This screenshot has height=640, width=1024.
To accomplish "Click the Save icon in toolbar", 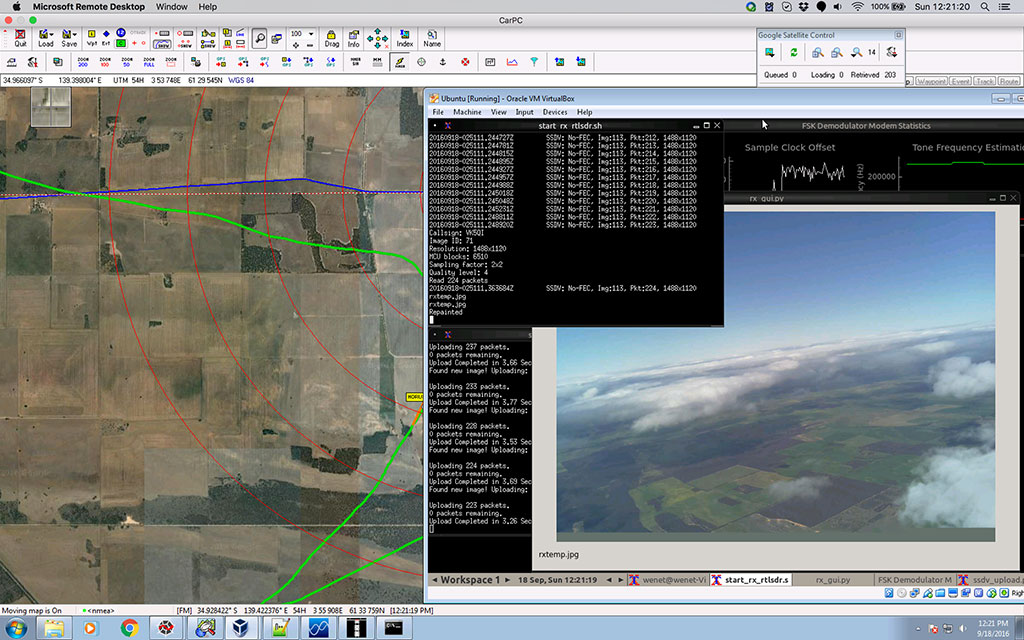I will (67, 39).
